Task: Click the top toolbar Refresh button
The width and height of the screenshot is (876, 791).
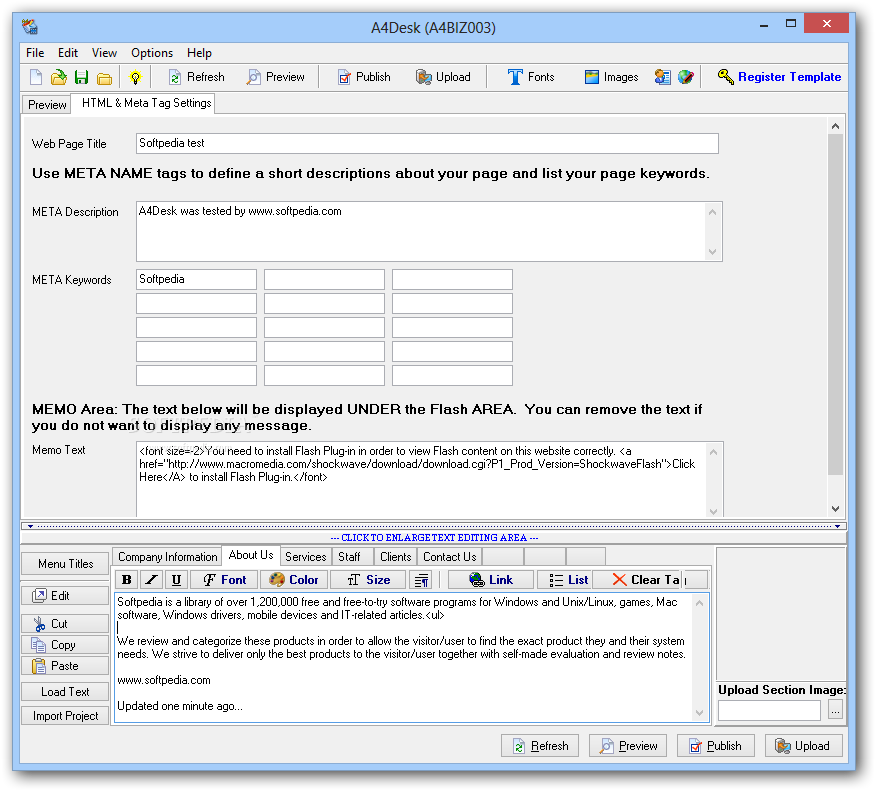Action: pyautogui.click(x=197, y=77)
